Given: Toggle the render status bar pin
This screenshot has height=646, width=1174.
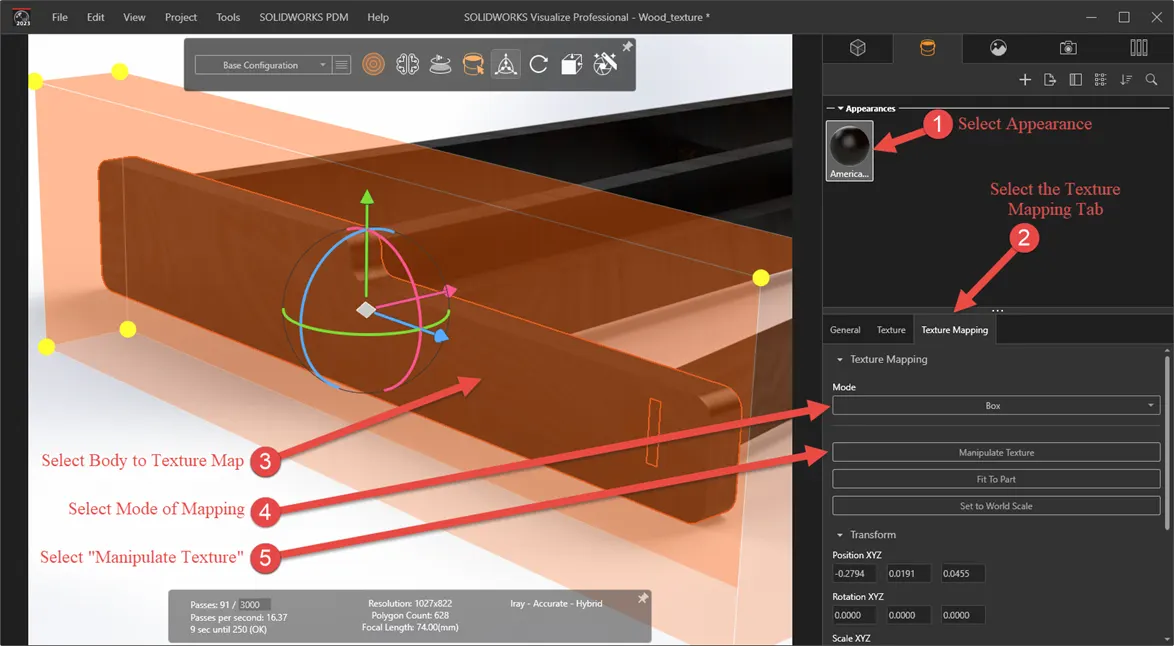Looking at the screenshot, I should click(642, 599).
